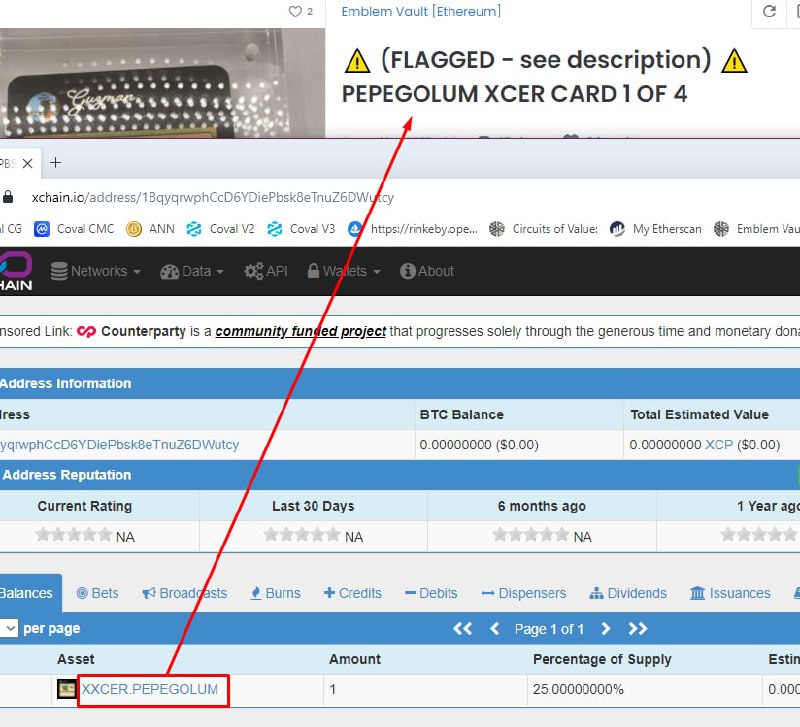
Task: Switch to the Burns tab
Action: pyautogui.click(x=276, y=593)
